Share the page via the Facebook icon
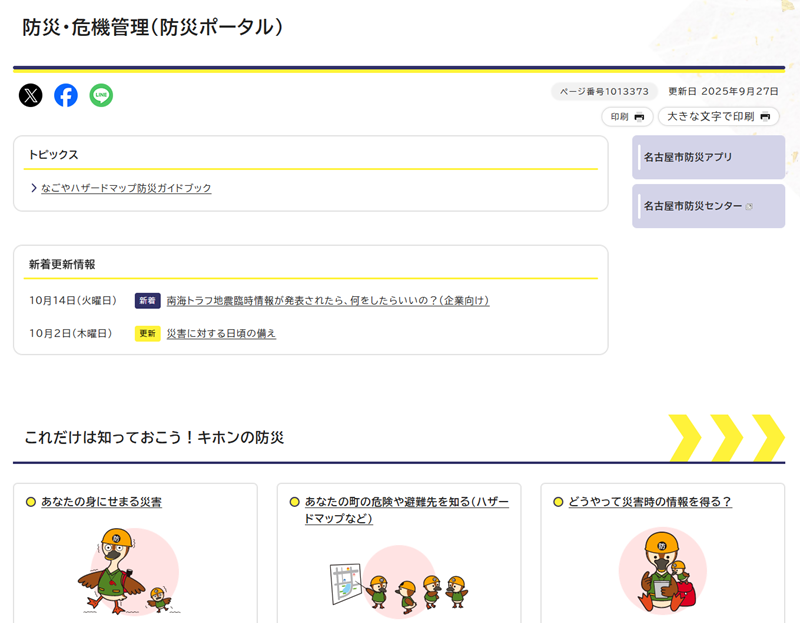The image size is (800, 623). 66,96
